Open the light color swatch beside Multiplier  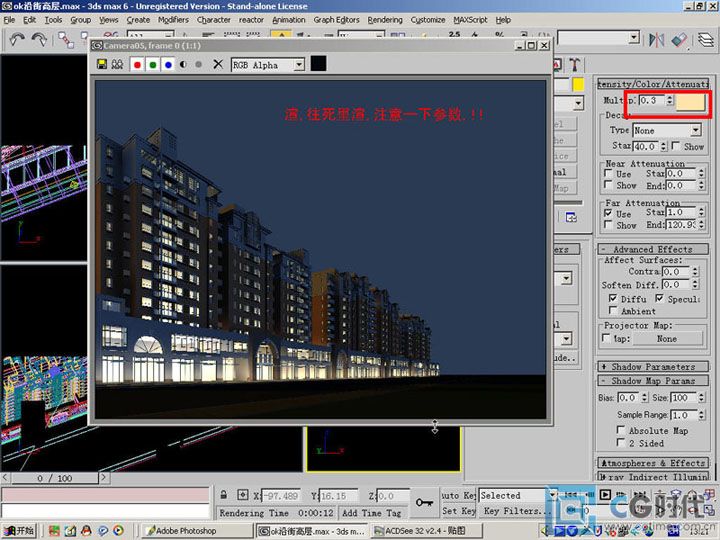(x=690, y=101)
